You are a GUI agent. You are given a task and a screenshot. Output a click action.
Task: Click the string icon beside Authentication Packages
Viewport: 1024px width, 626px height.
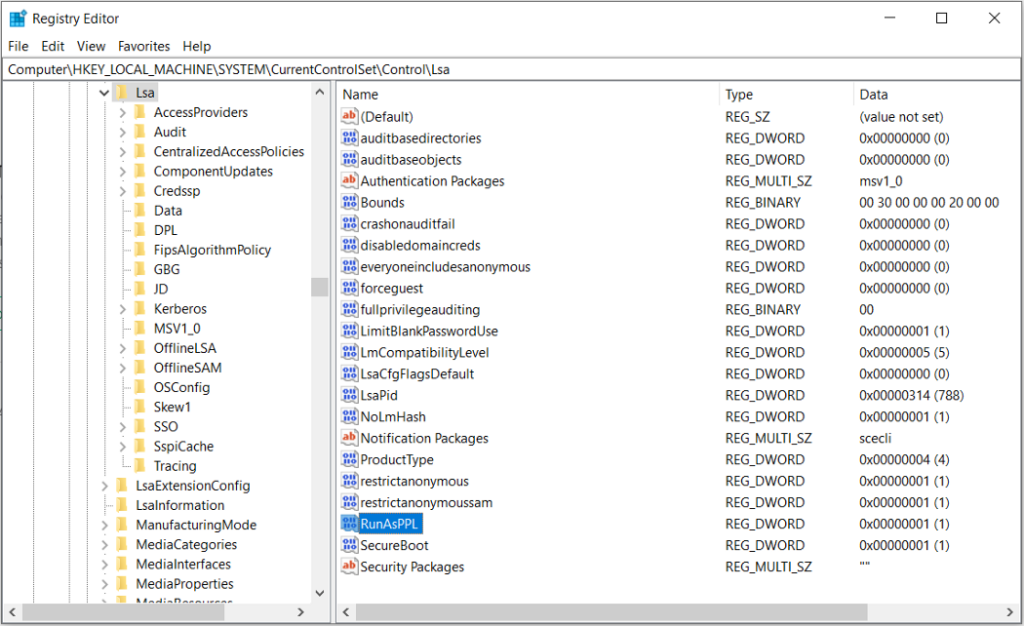[349, 181]
